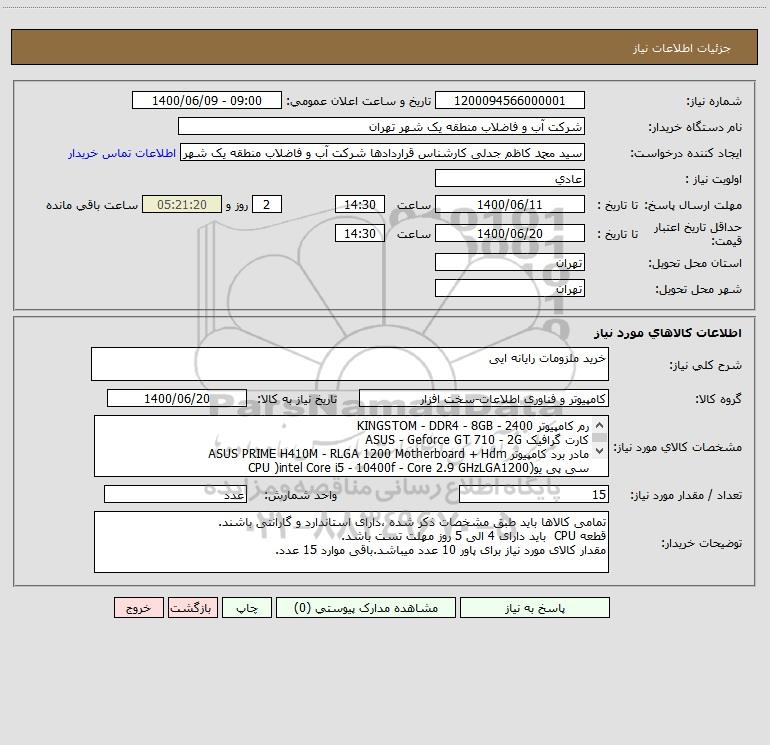
Task: Click the response deadline time 14:30 field
Action: (359, 204)
